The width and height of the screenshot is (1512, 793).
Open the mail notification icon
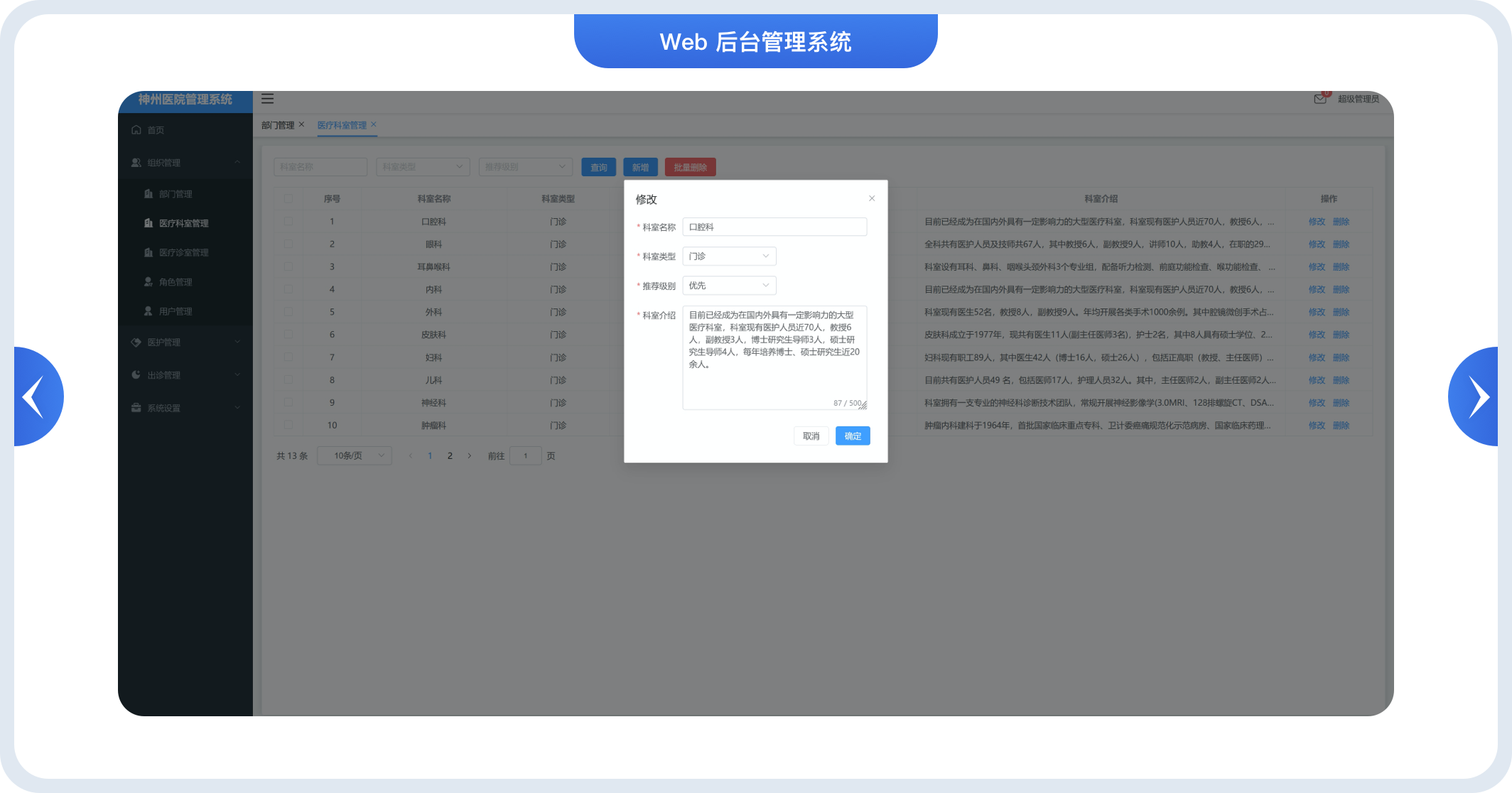pos(1319,99)
